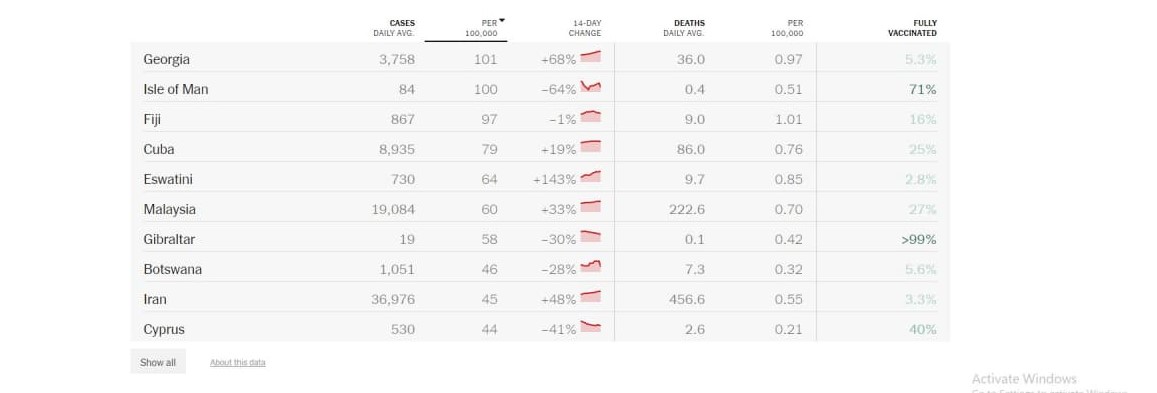The width and height of the screenshot is (1157, 393).
Task: Click Botswana's trend sparkline chart
Action: click(x=590, y=267)
